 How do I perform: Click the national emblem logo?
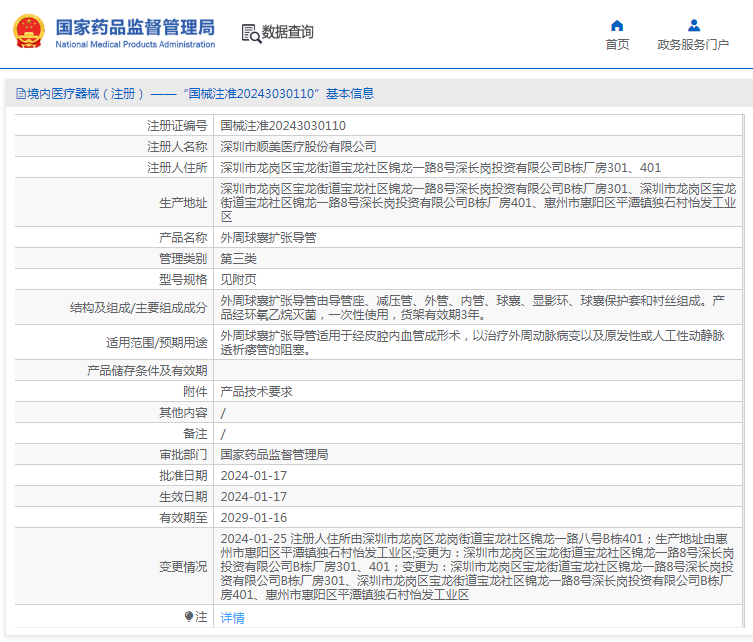[29, 32]
